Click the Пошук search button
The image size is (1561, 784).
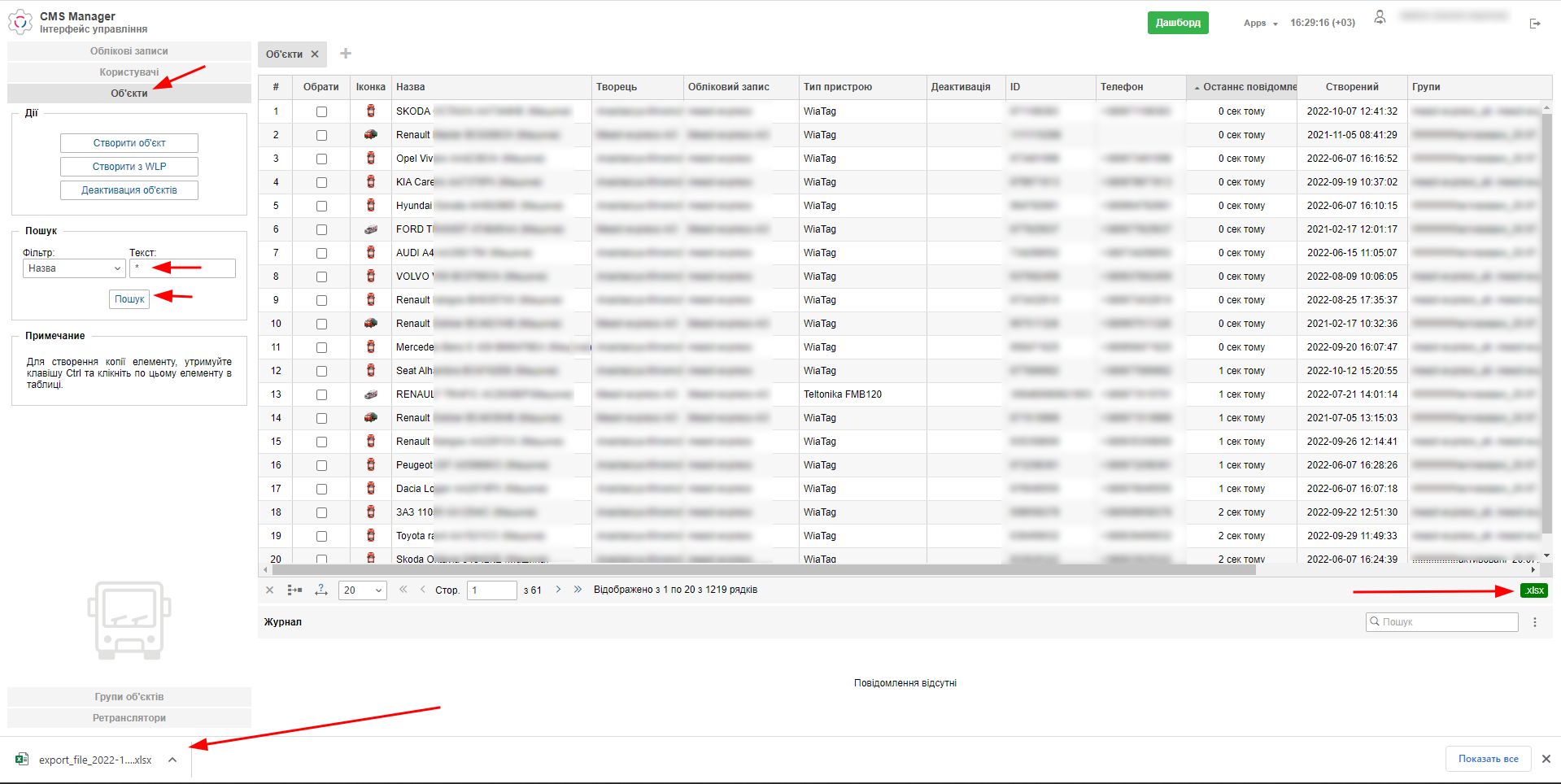click(x=129, y=299)
